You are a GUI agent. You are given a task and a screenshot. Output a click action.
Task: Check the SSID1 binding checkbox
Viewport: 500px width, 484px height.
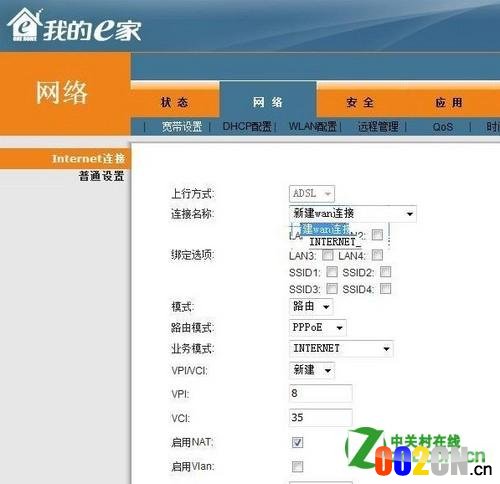pos(332,272)
